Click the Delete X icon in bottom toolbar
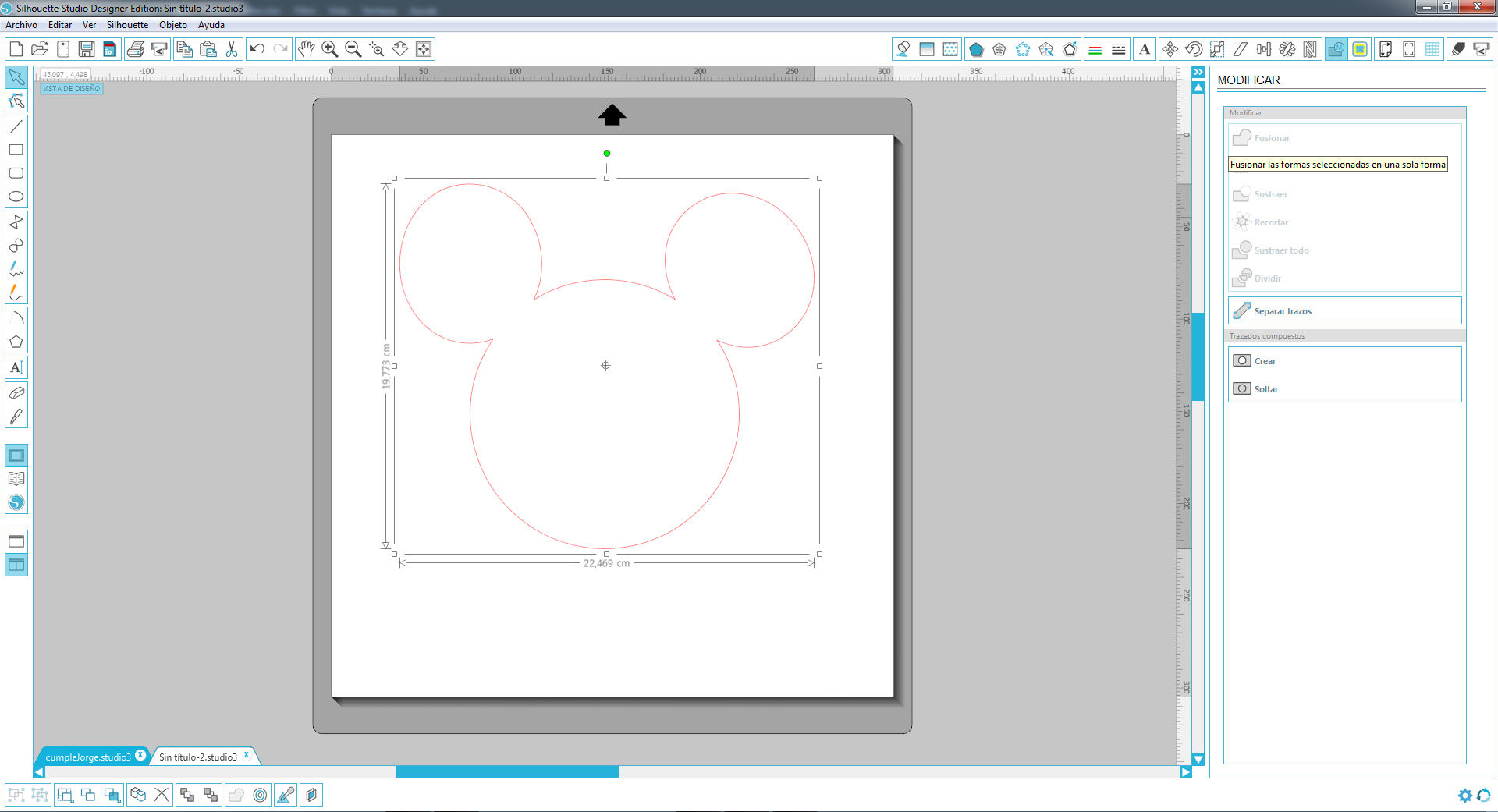1498x812 pixels. point(162,795)
